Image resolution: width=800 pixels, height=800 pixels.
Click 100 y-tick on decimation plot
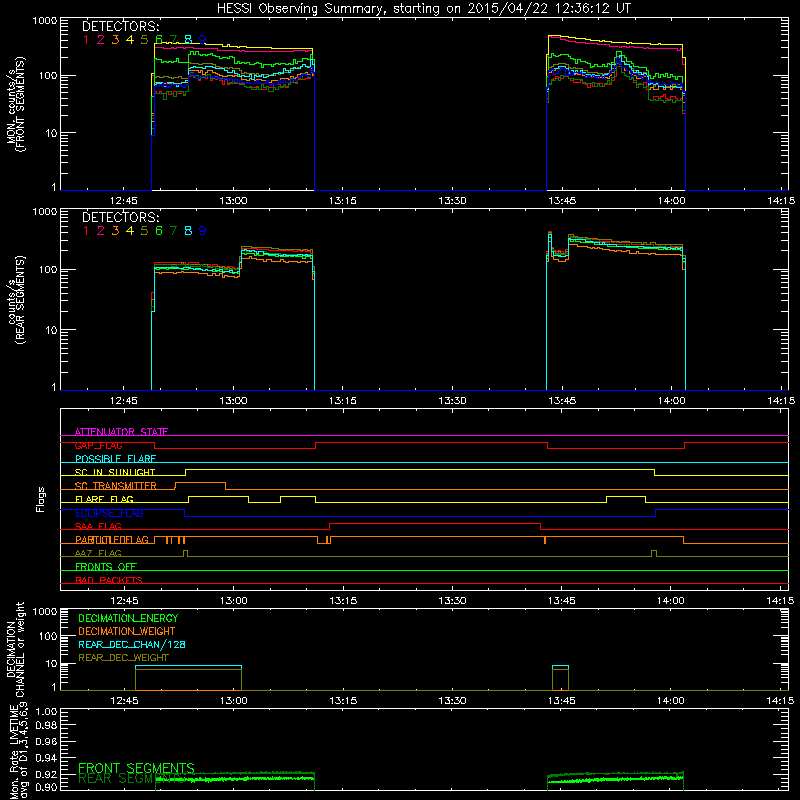coord(48,636)
